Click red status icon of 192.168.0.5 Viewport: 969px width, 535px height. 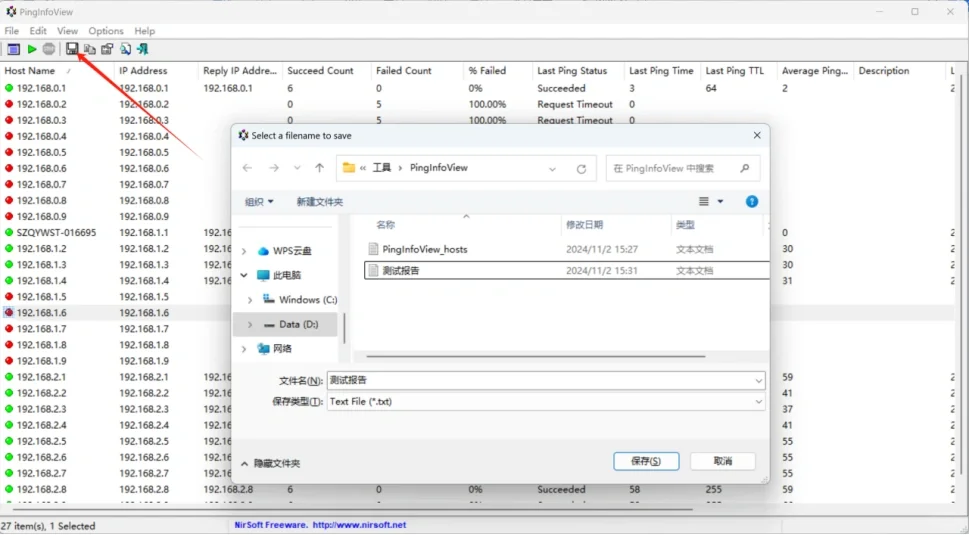tap(9, 153)
